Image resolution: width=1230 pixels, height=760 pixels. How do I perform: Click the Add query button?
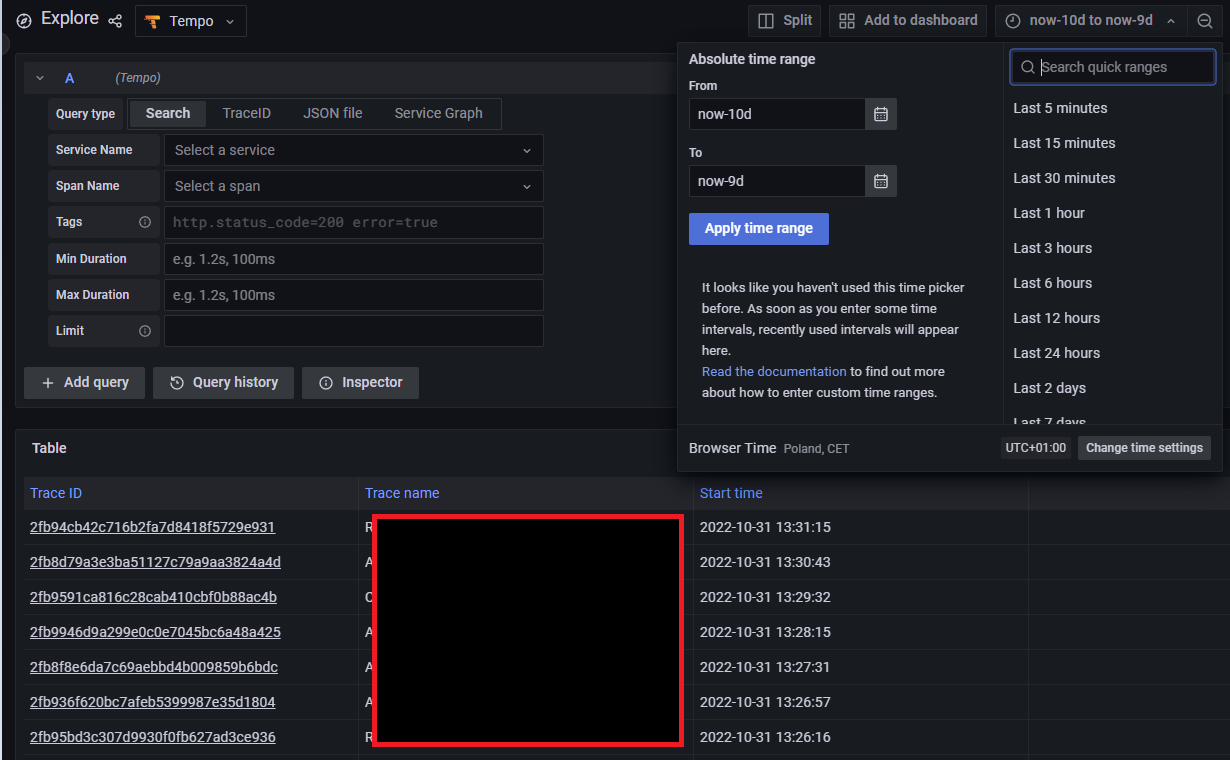(84, 382)
